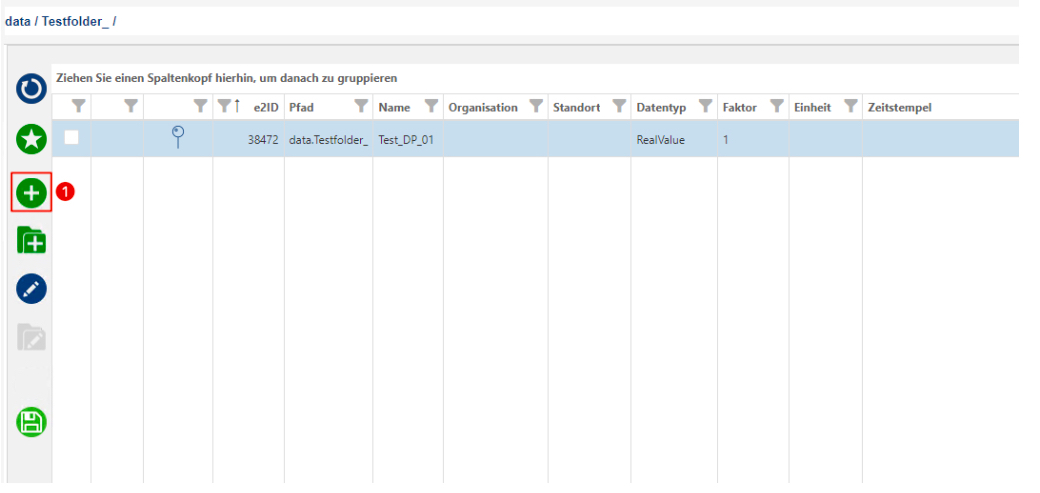The width and height of the screenshot is (1040, 493).
Task: Open the filter for the Standort column
Action: tap(619, 107)
